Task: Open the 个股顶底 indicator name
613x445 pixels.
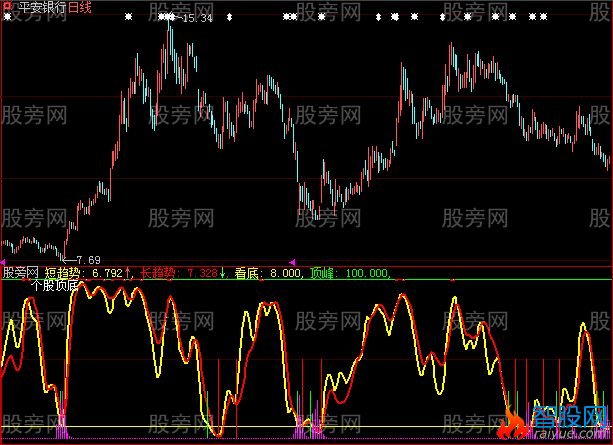Action: (x=55, y=284)
